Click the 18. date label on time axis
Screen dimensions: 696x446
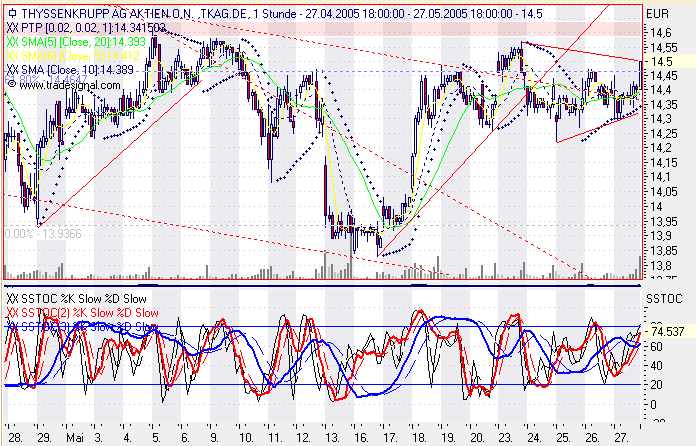tap(419, 438)
